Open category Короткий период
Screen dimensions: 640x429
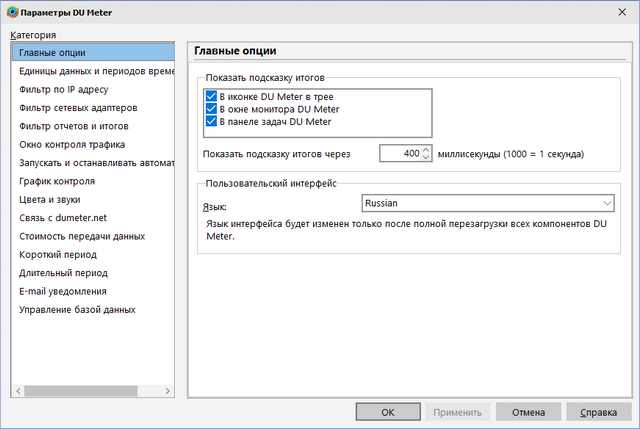tap(93, 255)
